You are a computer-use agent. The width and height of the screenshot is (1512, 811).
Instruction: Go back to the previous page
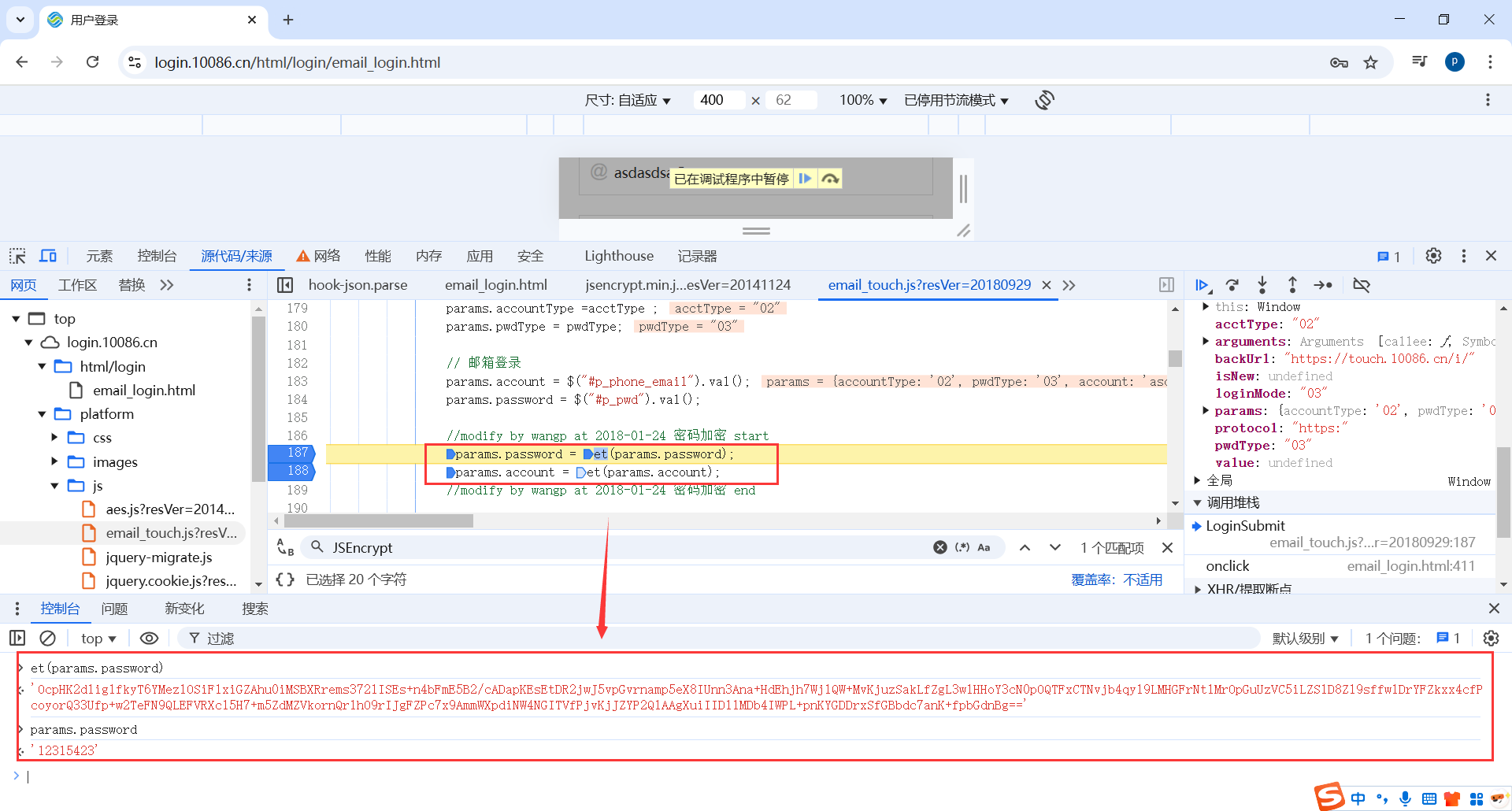(22, 62)
